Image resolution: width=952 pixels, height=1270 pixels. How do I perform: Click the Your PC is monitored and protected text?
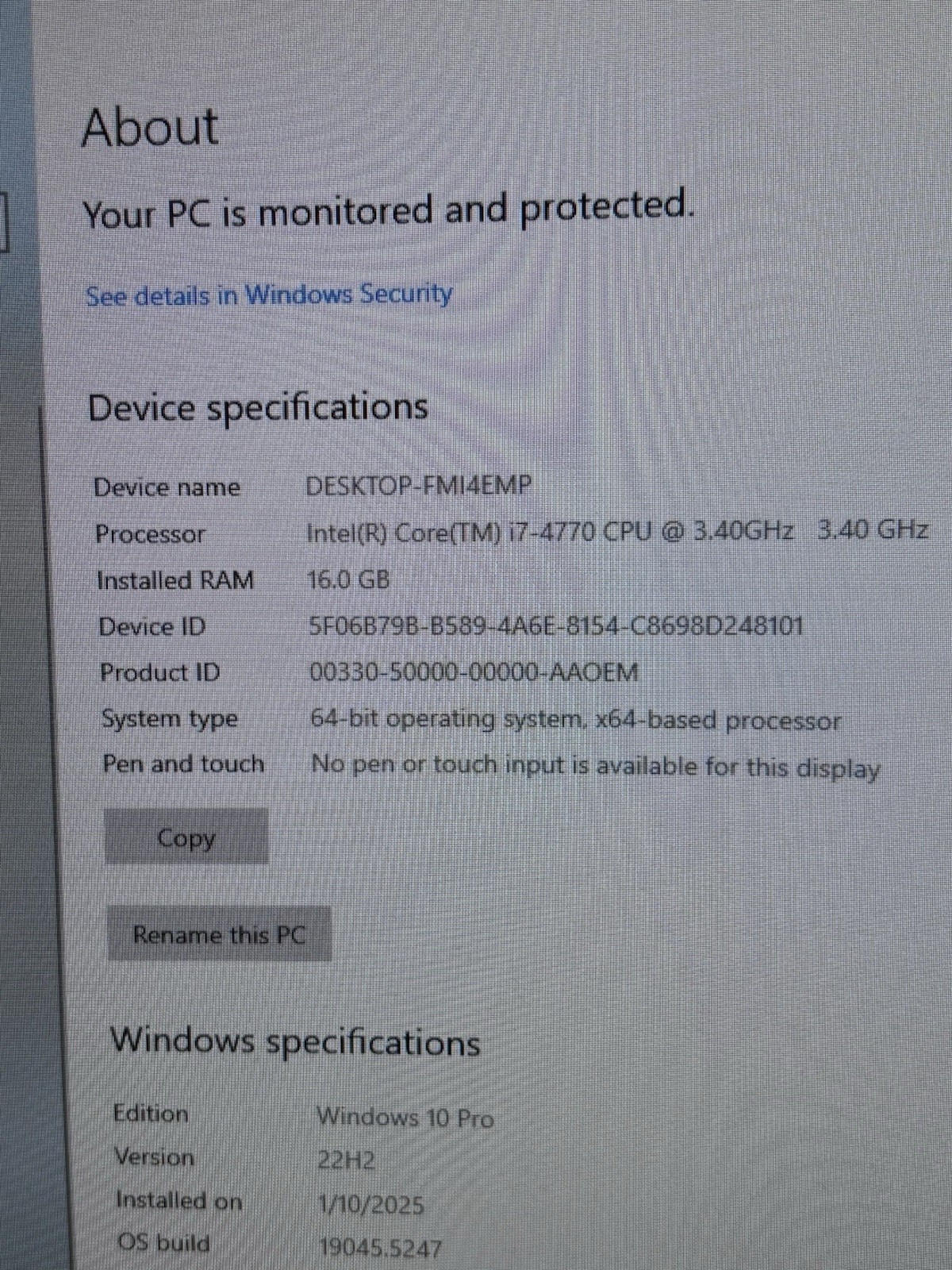pos(389,211)
